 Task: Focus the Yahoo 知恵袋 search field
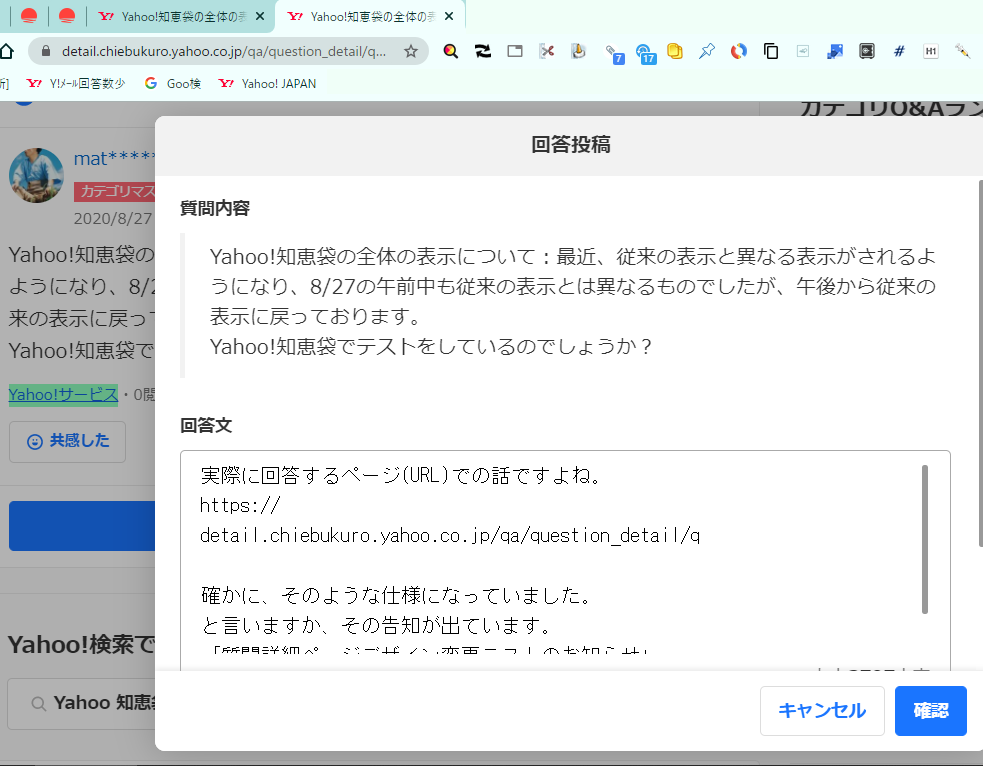pyautogui.click(x=81, y=704)
